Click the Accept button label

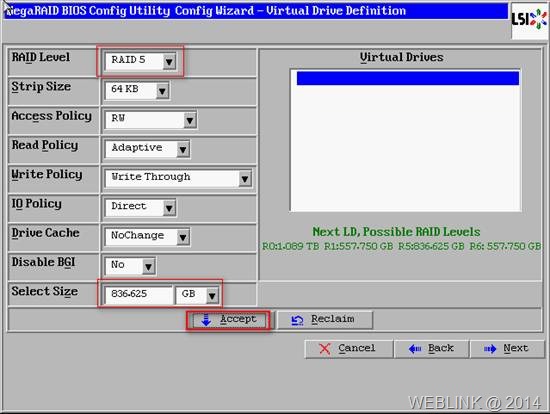238,319
